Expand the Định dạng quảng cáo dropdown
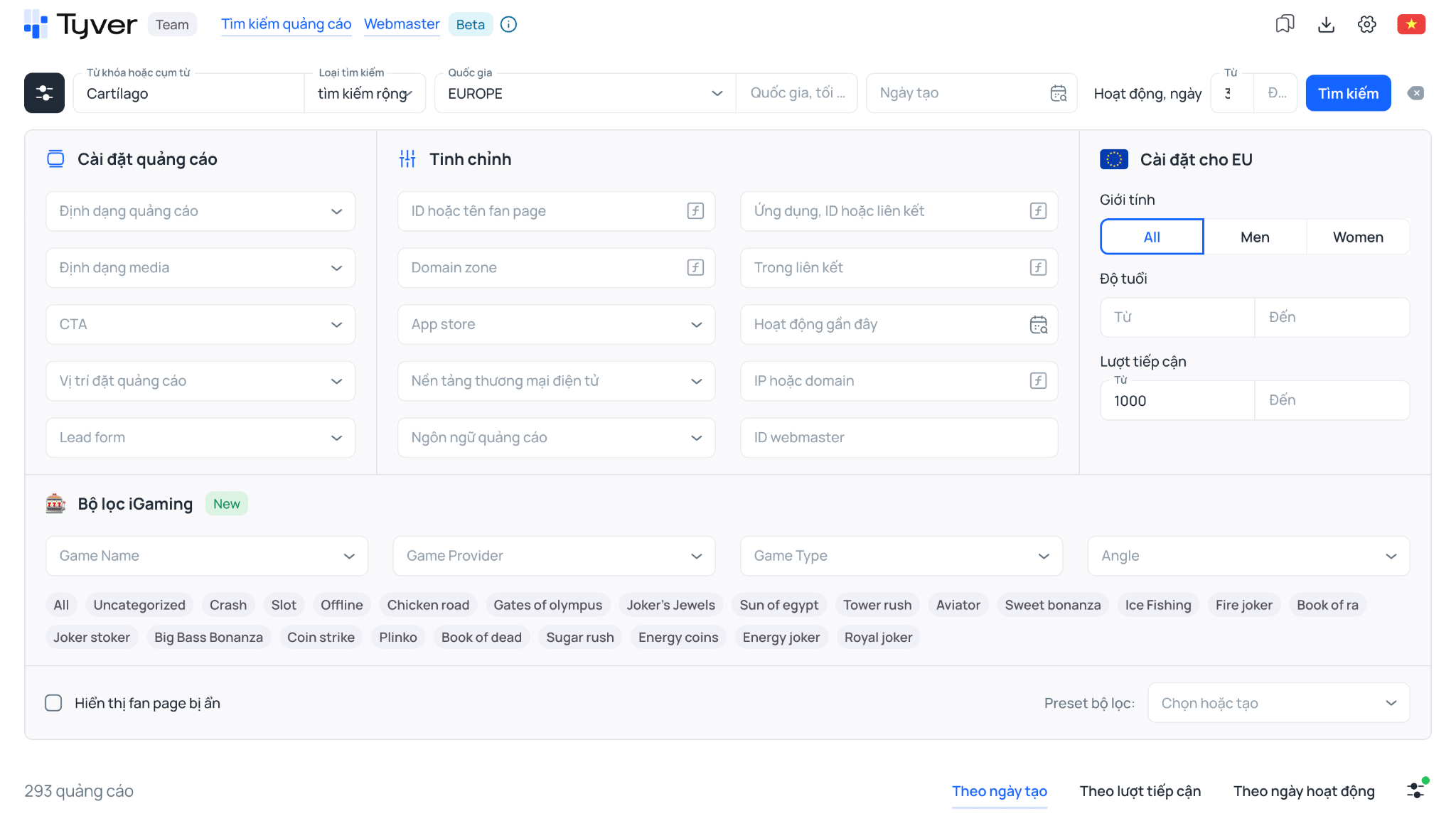The width and height of the screenshot is (1456, 816). 200,211
